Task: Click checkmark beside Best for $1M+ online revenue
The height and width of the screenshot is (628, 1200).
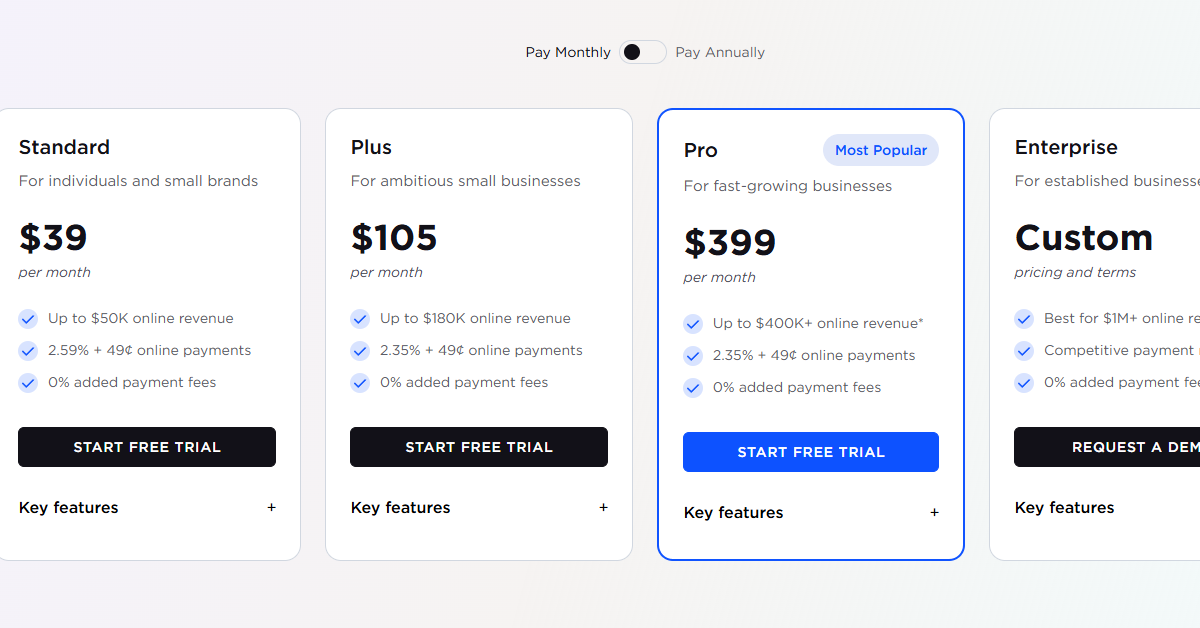Action: (1024, 318)
